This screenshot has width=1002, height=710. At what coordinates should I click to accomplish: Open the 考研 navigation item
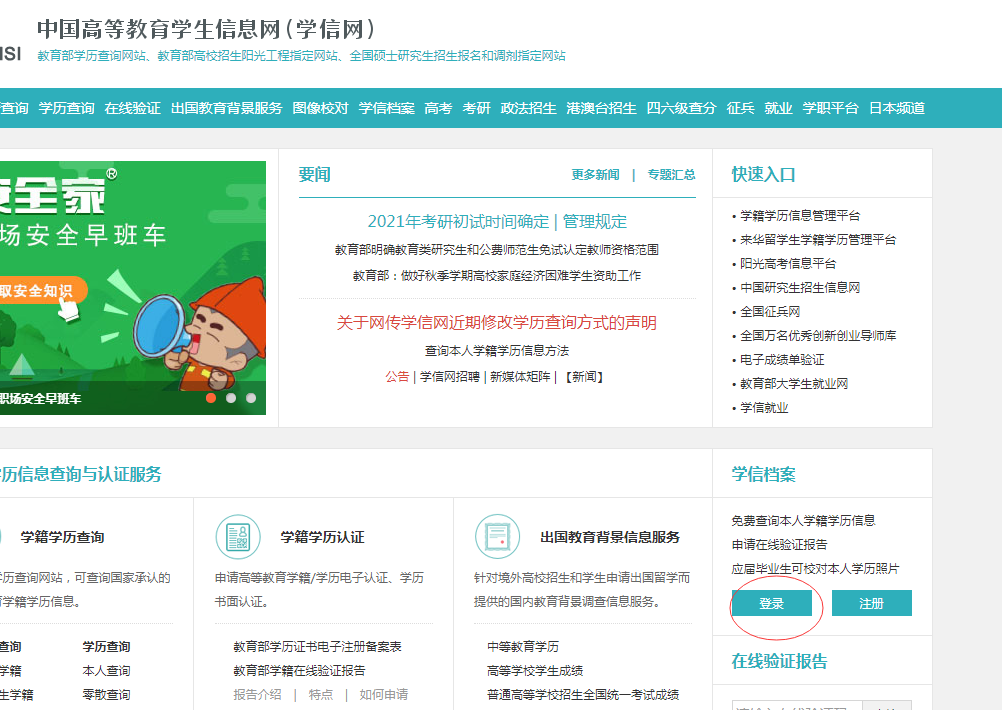pyautogui.click(x=477, y=108)
